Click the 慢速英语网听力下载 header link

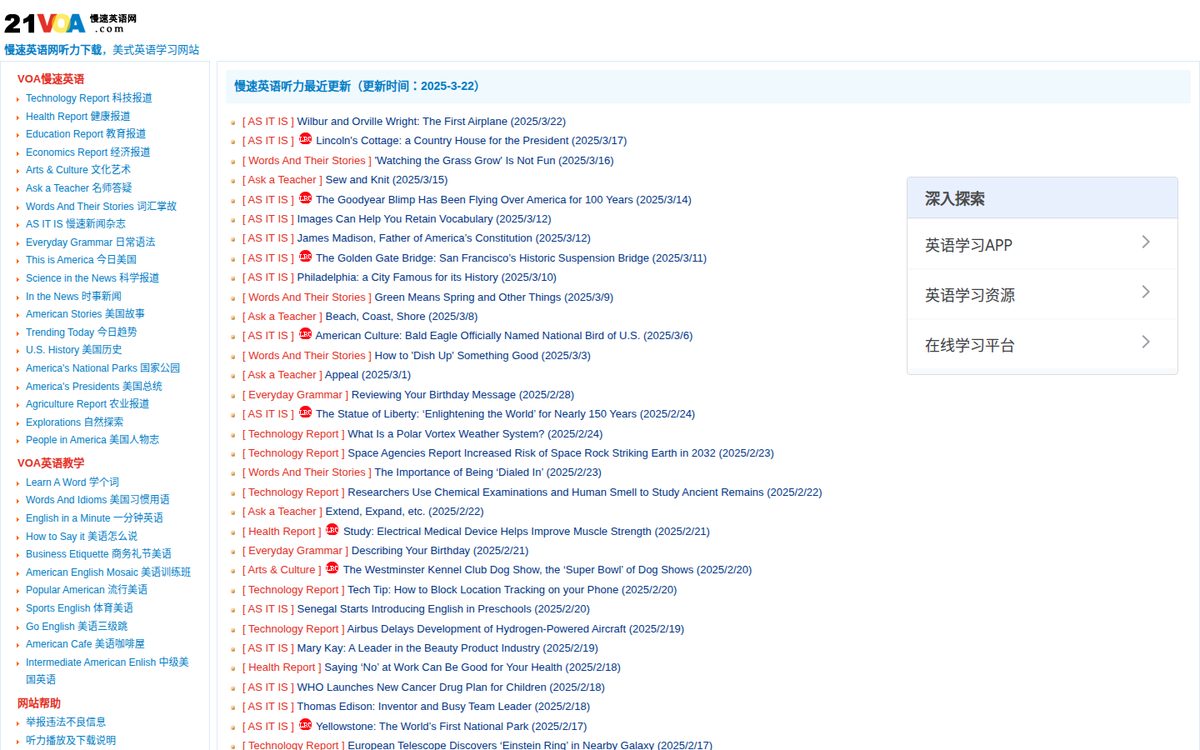pyautogui.click(x=53, y=50)
